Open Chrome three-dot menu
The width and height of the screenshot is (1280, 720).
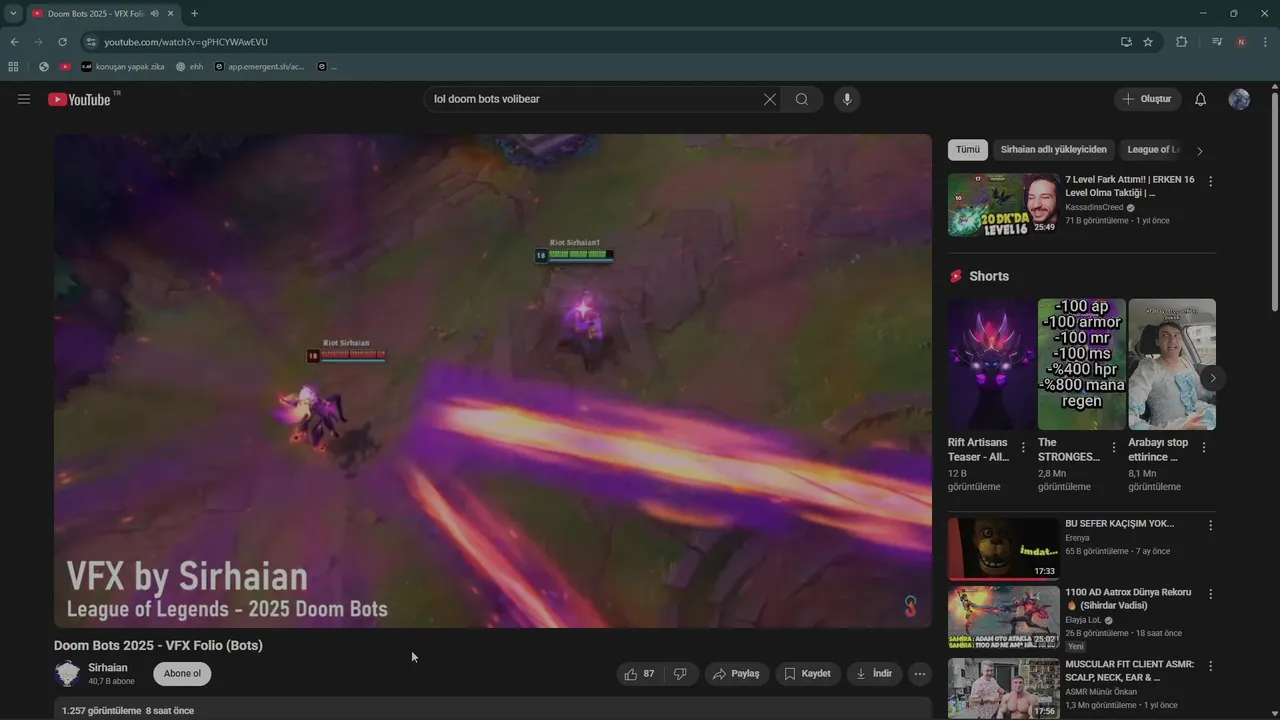click(1266, 42)
